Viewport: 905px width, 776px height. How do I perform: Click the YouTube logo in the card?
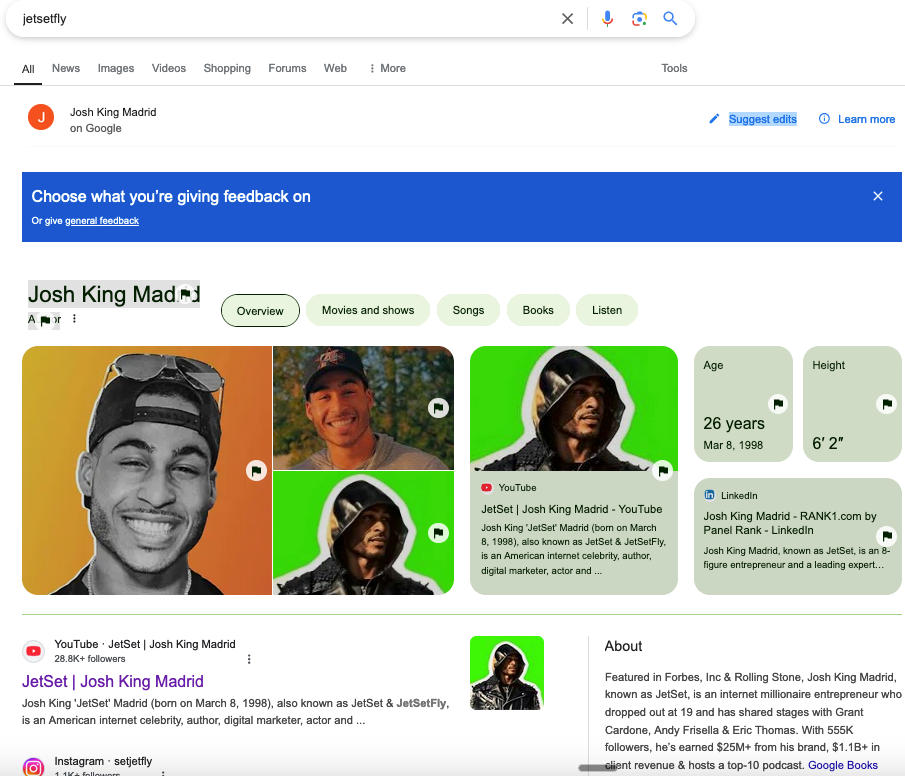(487, 488)
